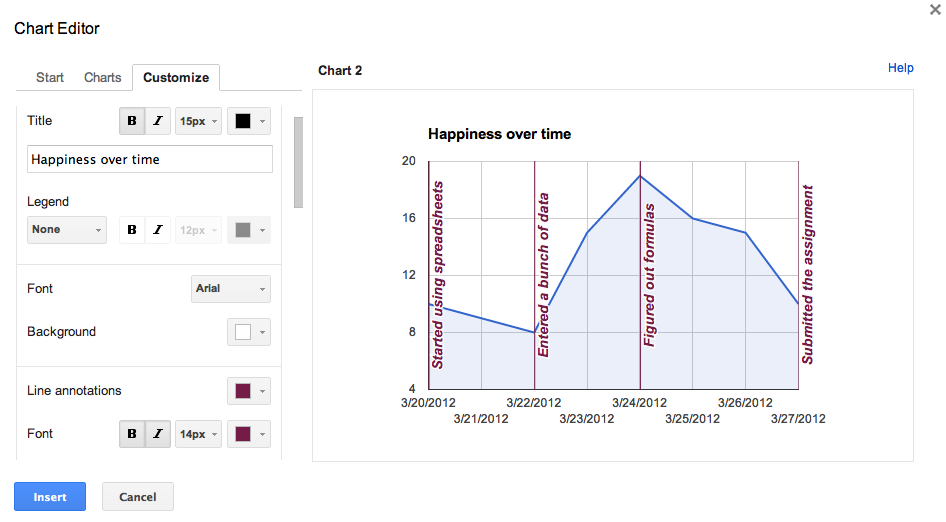Screen dimensions: 946x522
Task: Open the title font size dropdown
Action: [x=197, y=121]
